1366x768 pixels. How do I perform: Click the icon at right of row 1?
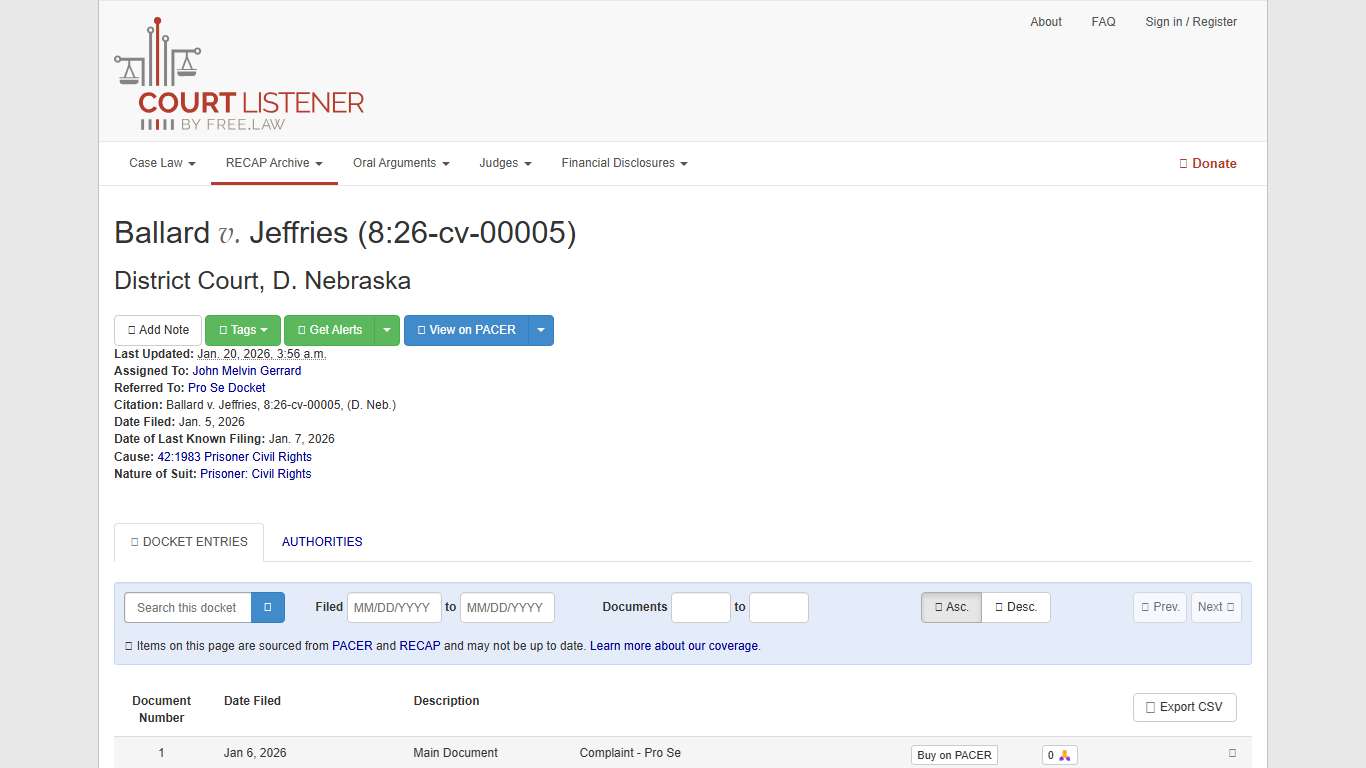[1232, 753]
